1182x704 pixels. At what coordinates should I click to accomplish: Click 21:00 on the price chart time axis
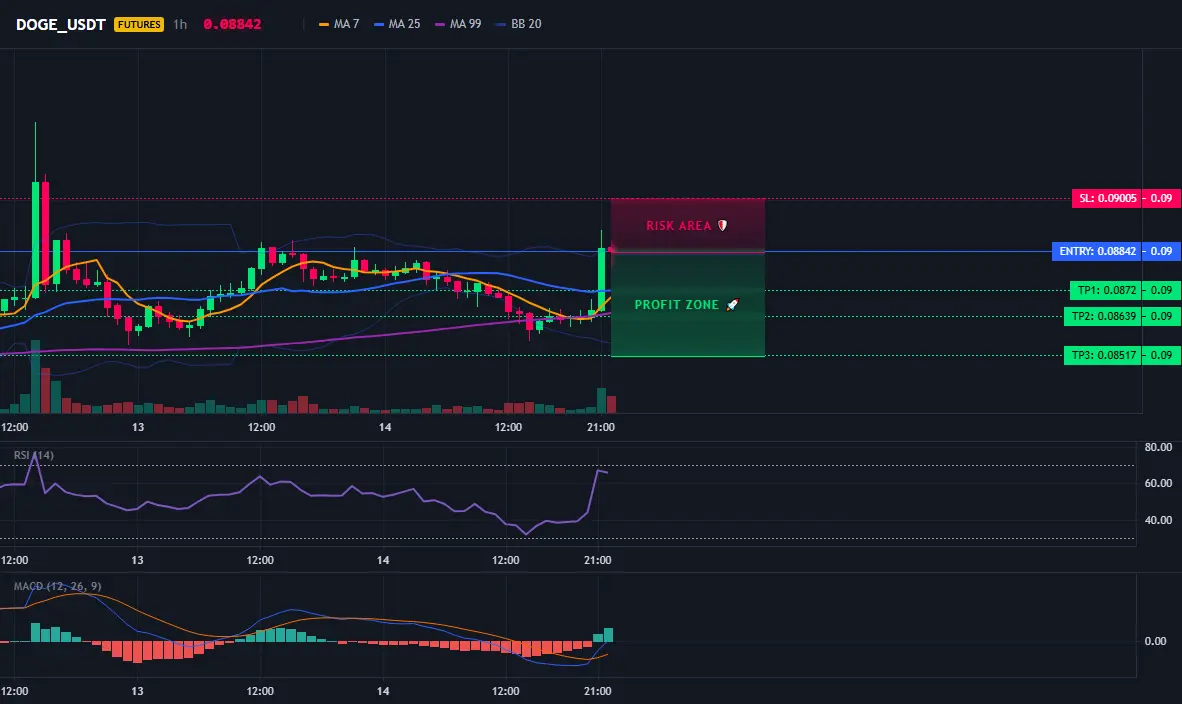pyautogui.click(x=601, y=427)
